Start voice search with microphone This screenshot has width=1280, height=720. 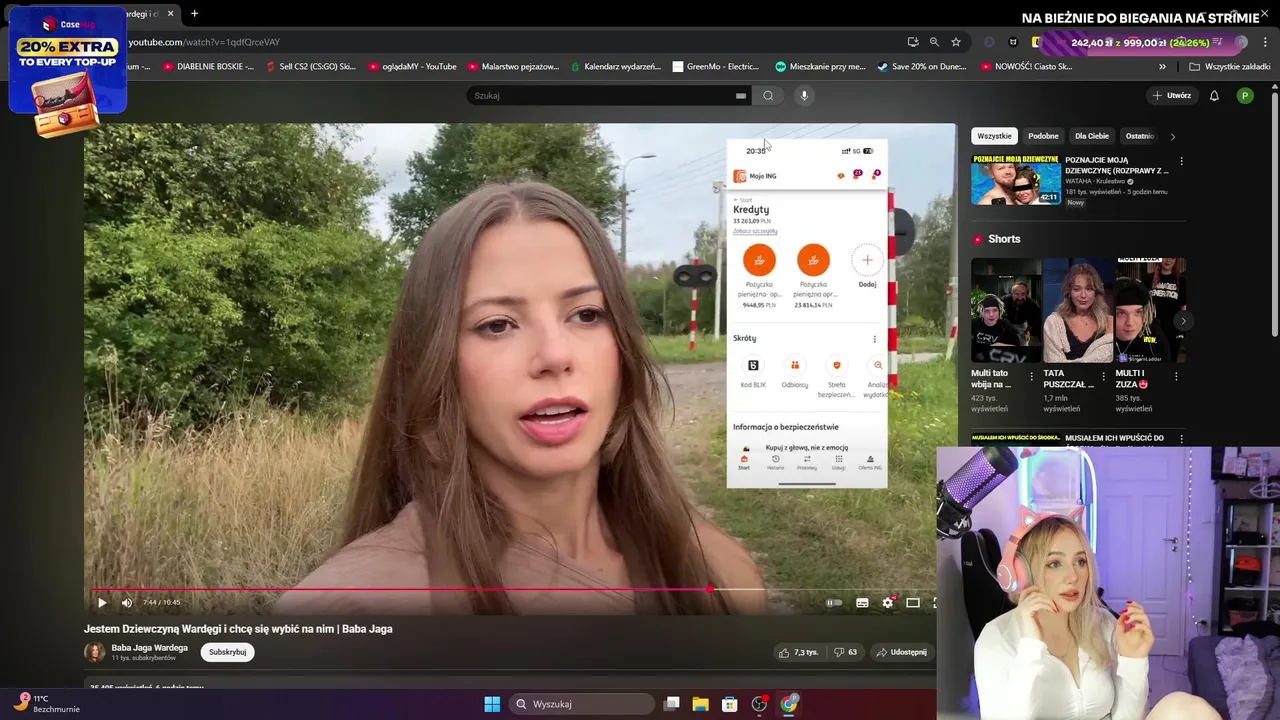point(804,96)
